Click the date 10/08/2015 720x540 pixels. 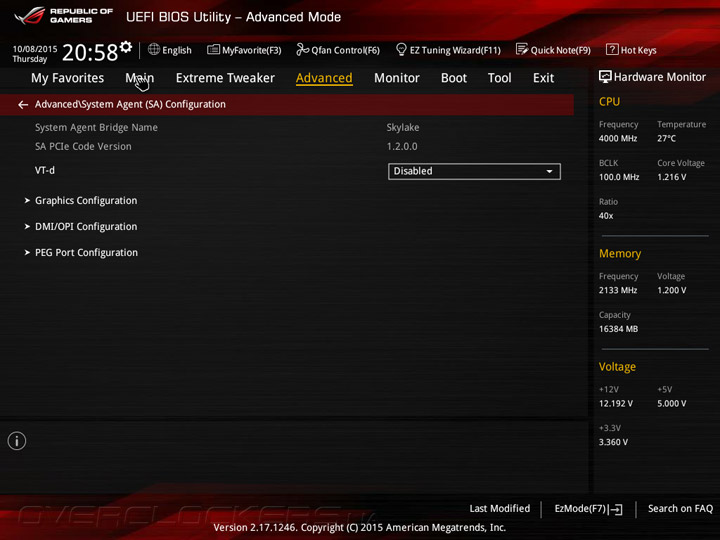click(35, 49)
